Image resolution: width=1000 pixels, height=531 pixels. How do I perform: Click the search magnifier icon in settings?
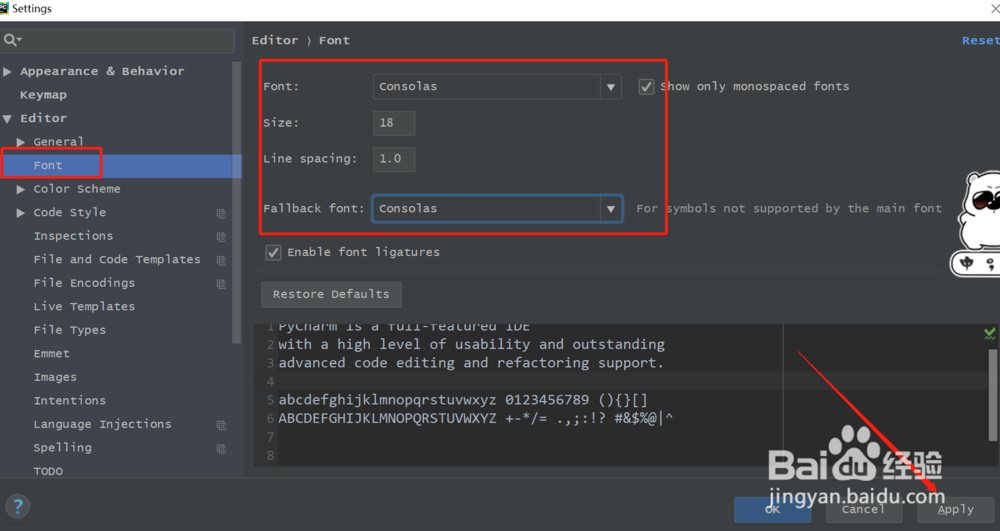[12, 40]
